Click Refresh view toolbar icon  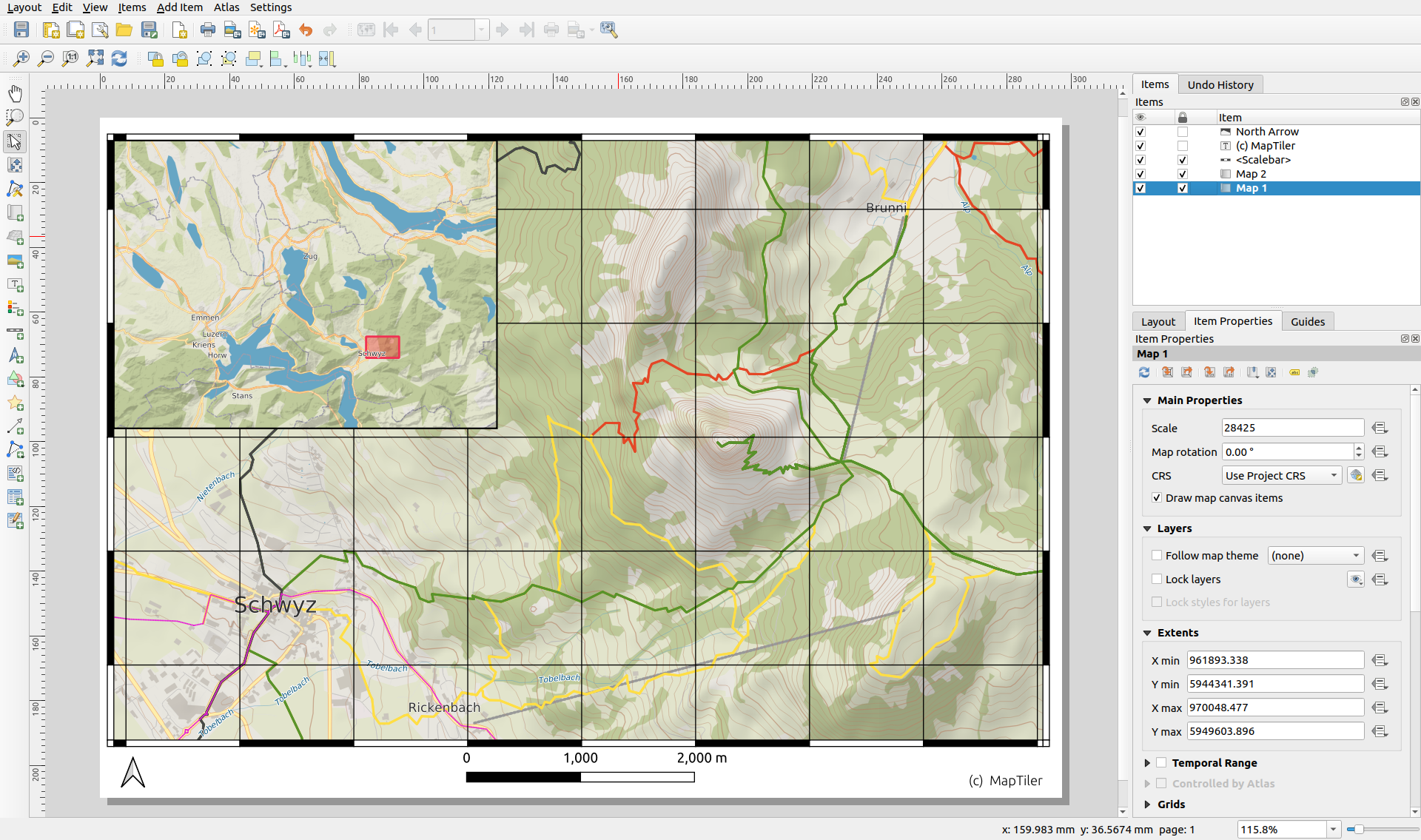click(x=119, y=58)
